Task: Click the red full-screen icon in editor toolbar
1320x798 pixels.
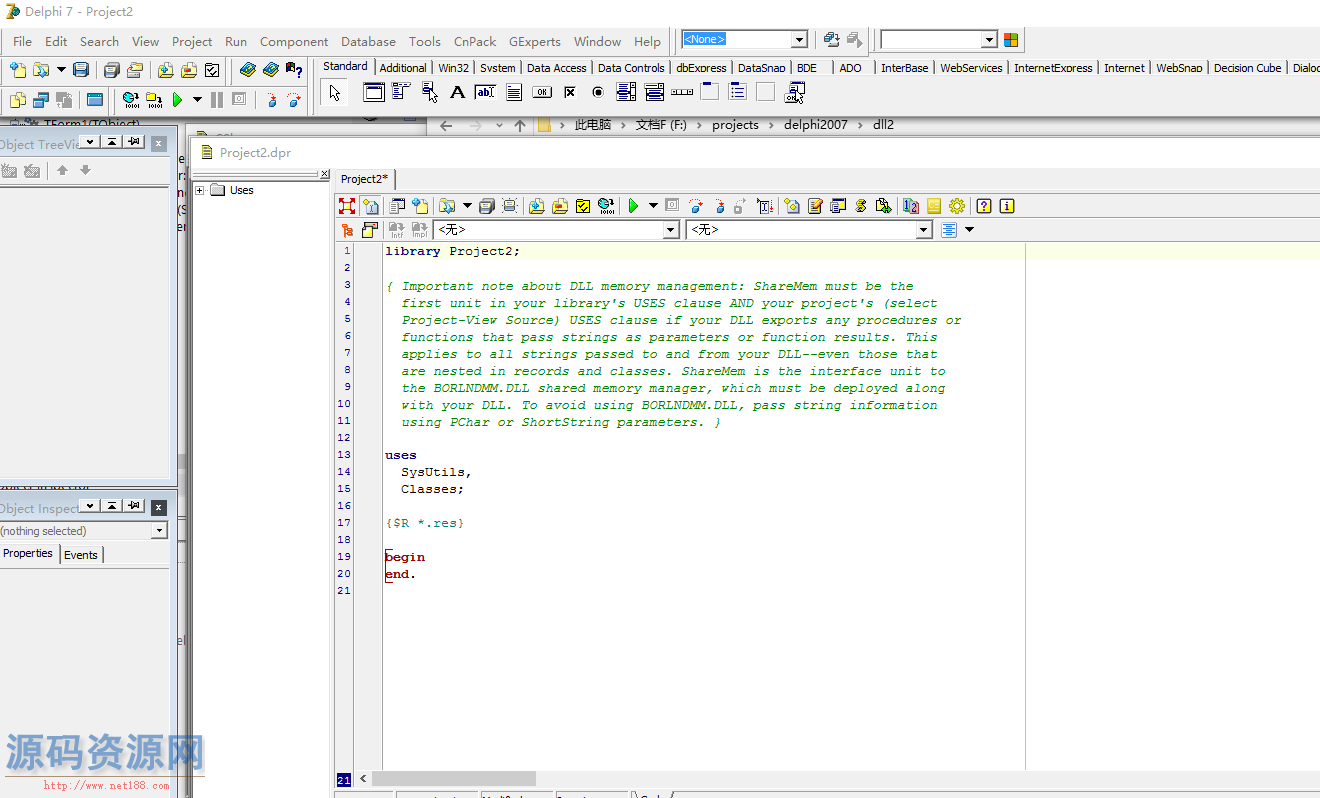Action: 347,206
